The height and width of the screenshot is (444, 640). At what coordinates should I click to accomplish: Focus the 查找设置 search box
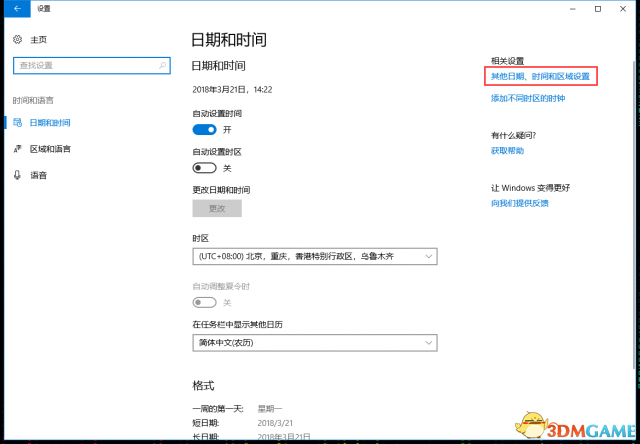coord(92,65)
